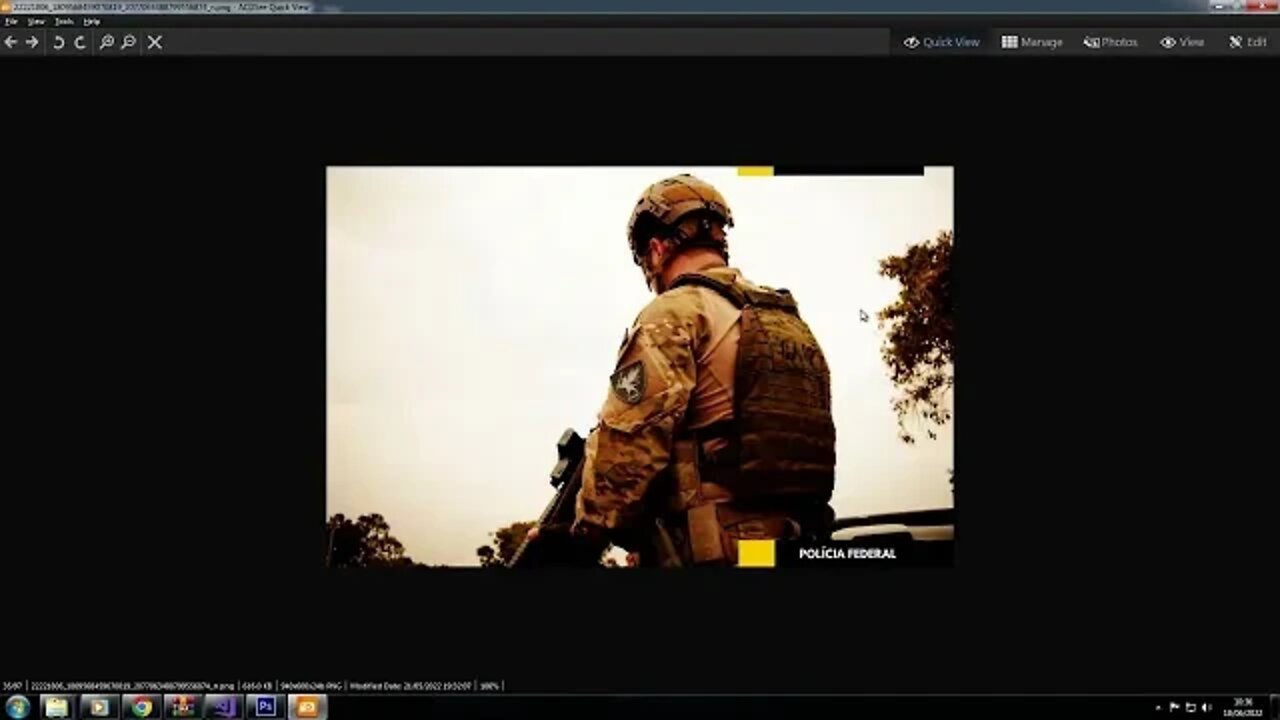Click the system tray clock
Viewport: 1280px width, 720px height.
(1243, 707)
